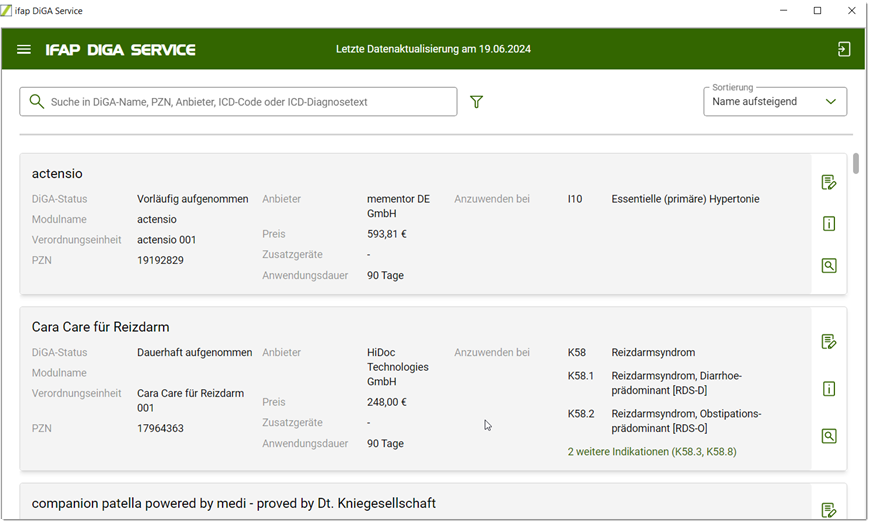Show the info icon for actensio
This screenshot has height=524, width=871.
pos(828,224)
